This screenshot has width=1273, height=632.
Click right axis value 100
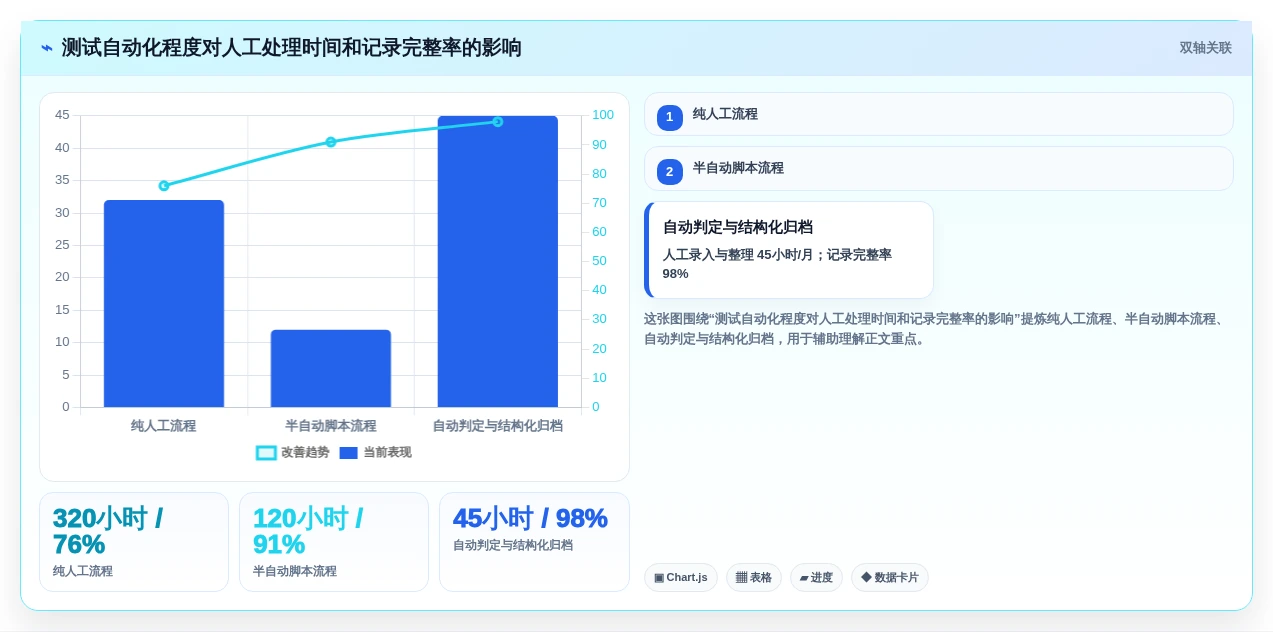[603, 115]
